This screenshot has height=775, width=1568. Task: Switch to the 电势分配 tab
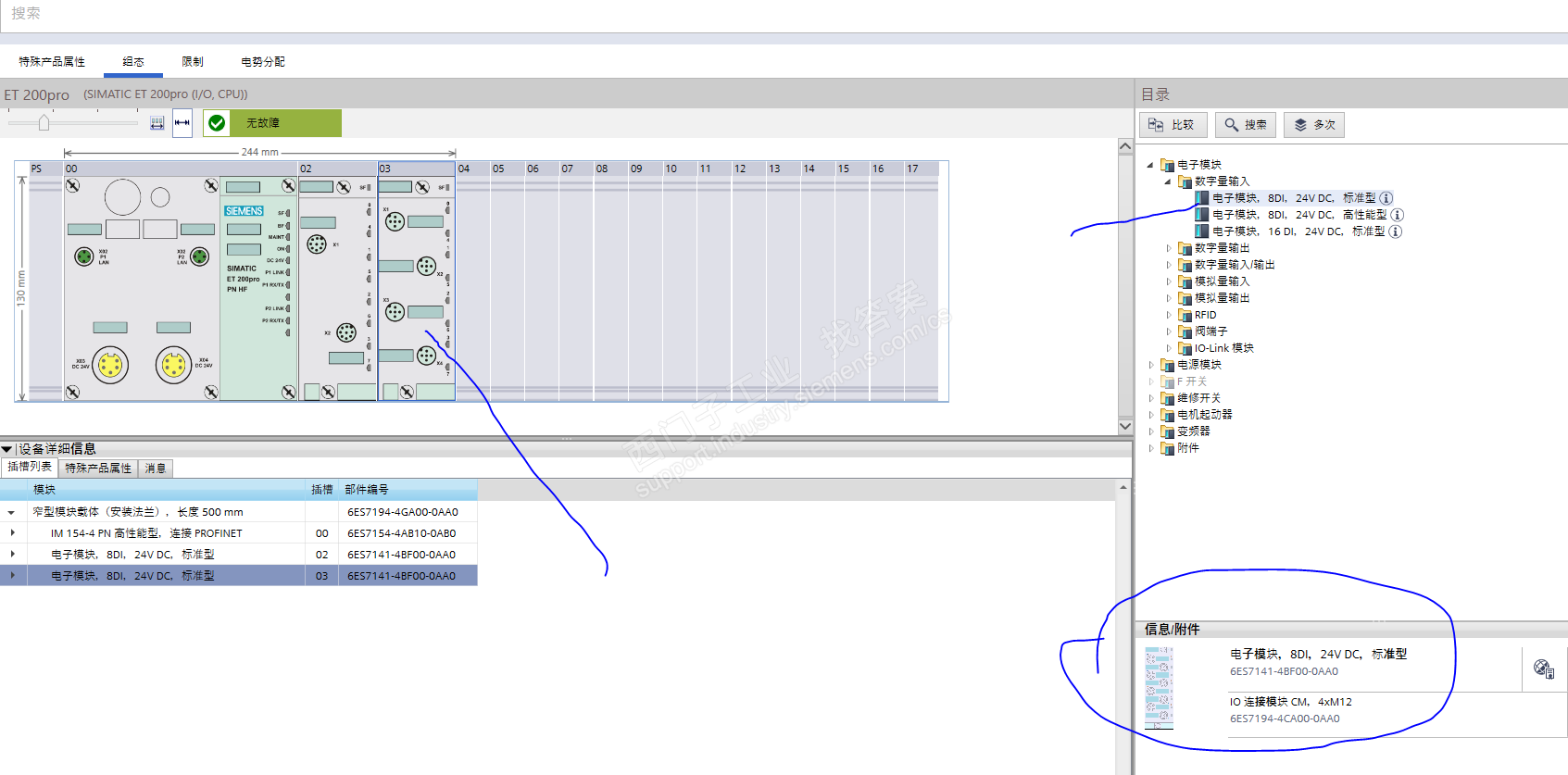tap(263, 62)
